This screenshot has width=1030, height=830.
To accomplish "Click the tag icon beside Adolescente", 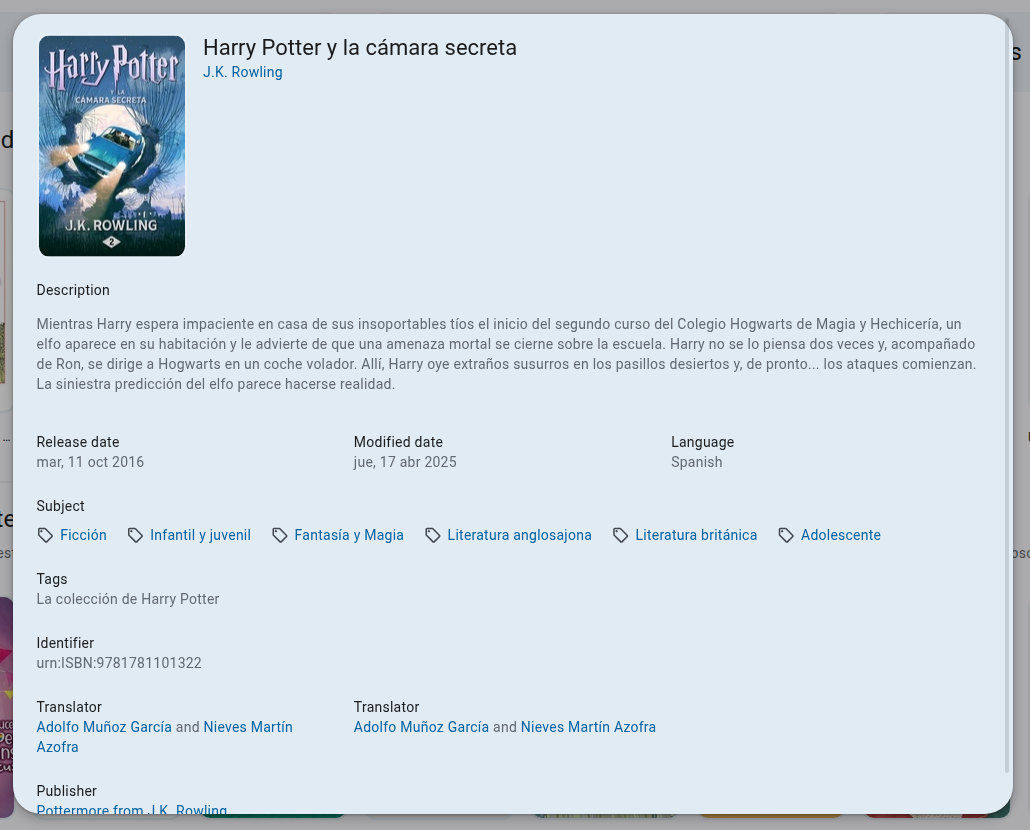I will tap(787, 536).
